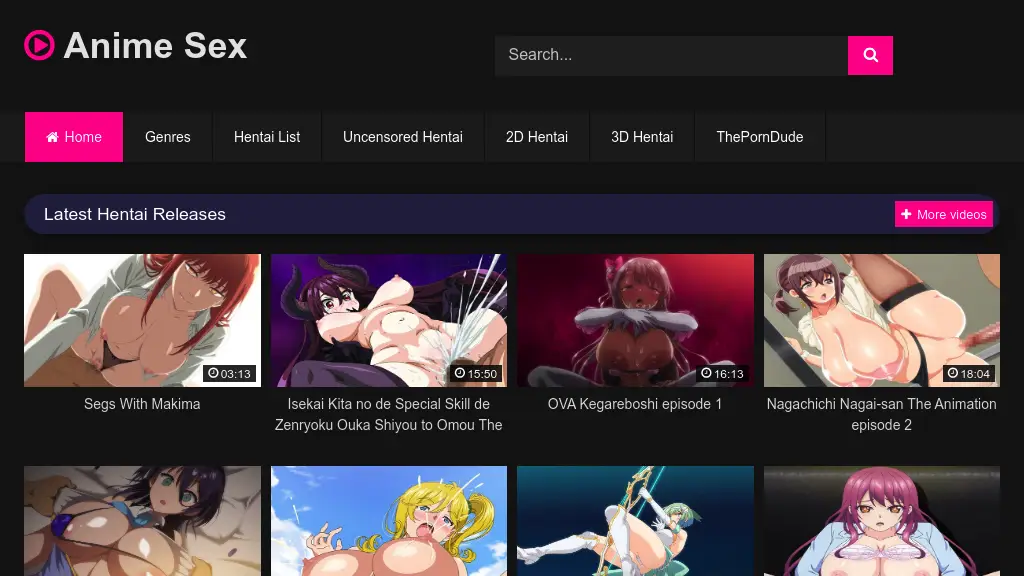This screenshot has width=1024, height=576.
Task: Click the Latest Hentai Releases heading
Action: click(135, 214)
